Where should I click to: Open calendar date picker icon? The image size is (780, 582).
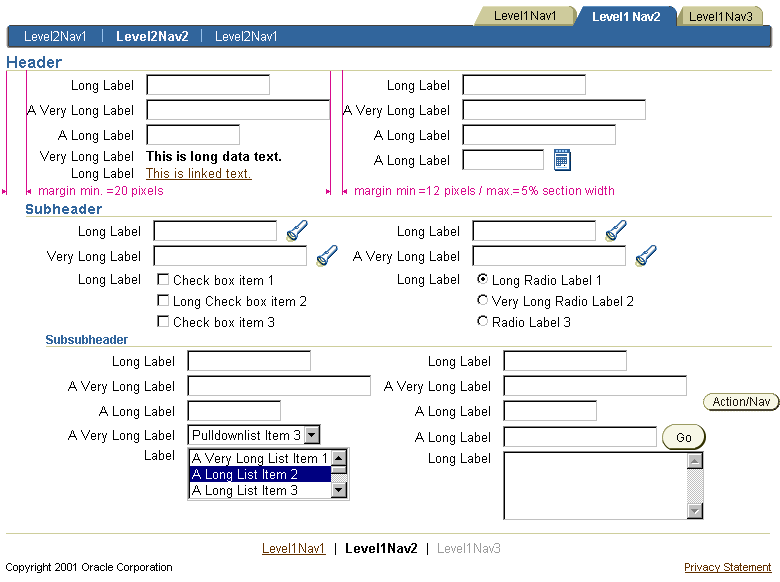click(x=562, y=160)
